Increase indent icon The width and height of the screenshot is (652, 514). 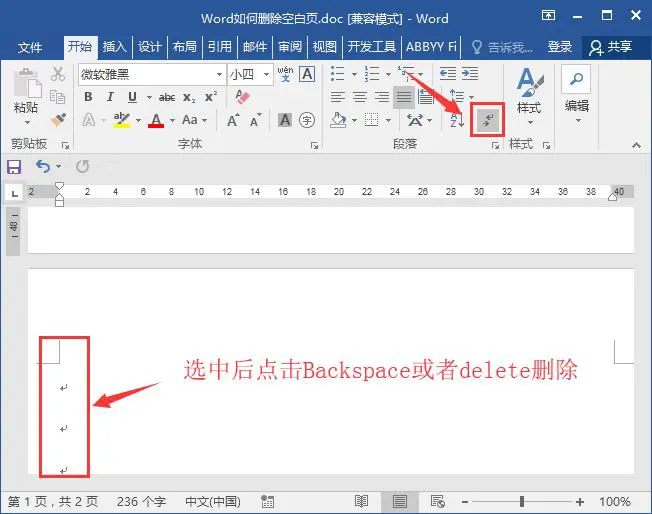(x=470, y=74)
